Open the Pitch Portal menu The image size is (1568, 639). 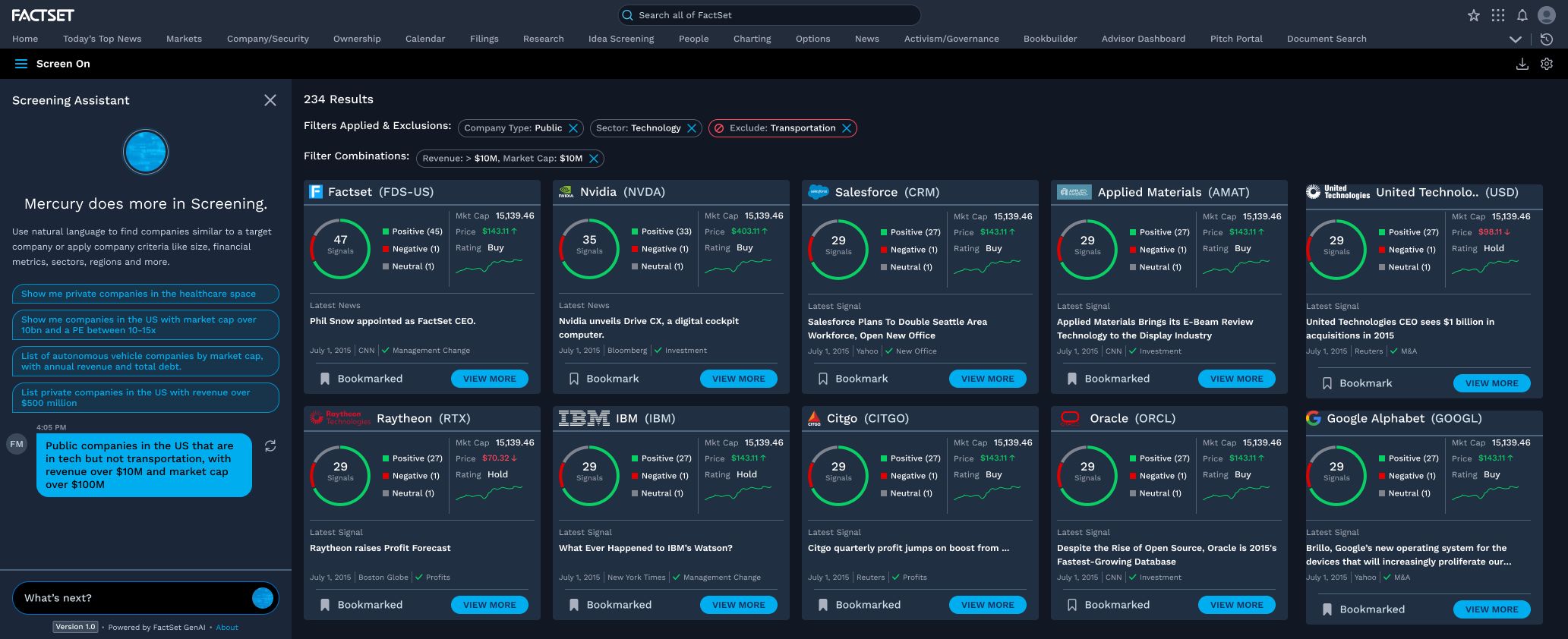click(x=1236, y=39)
